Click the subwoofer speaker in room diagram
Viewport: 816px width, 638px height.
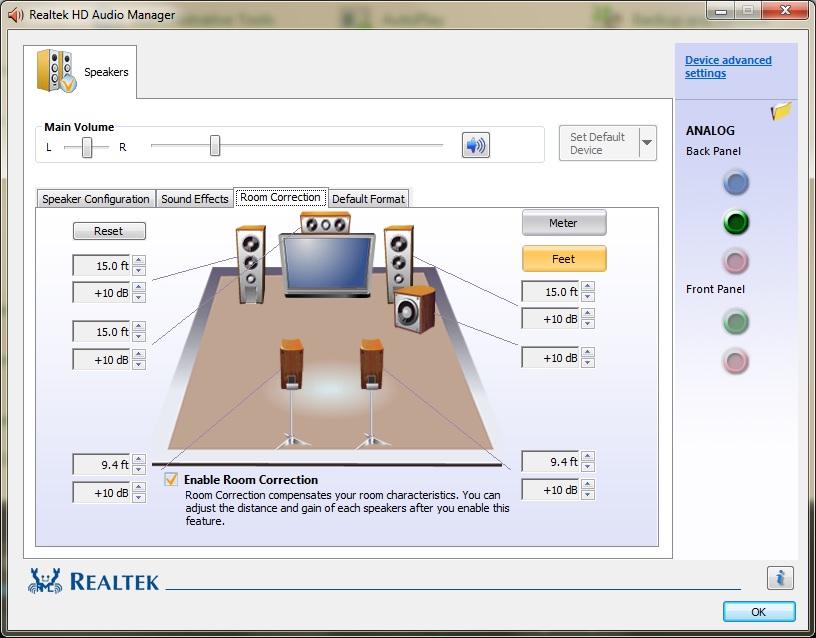pos(414,310)
